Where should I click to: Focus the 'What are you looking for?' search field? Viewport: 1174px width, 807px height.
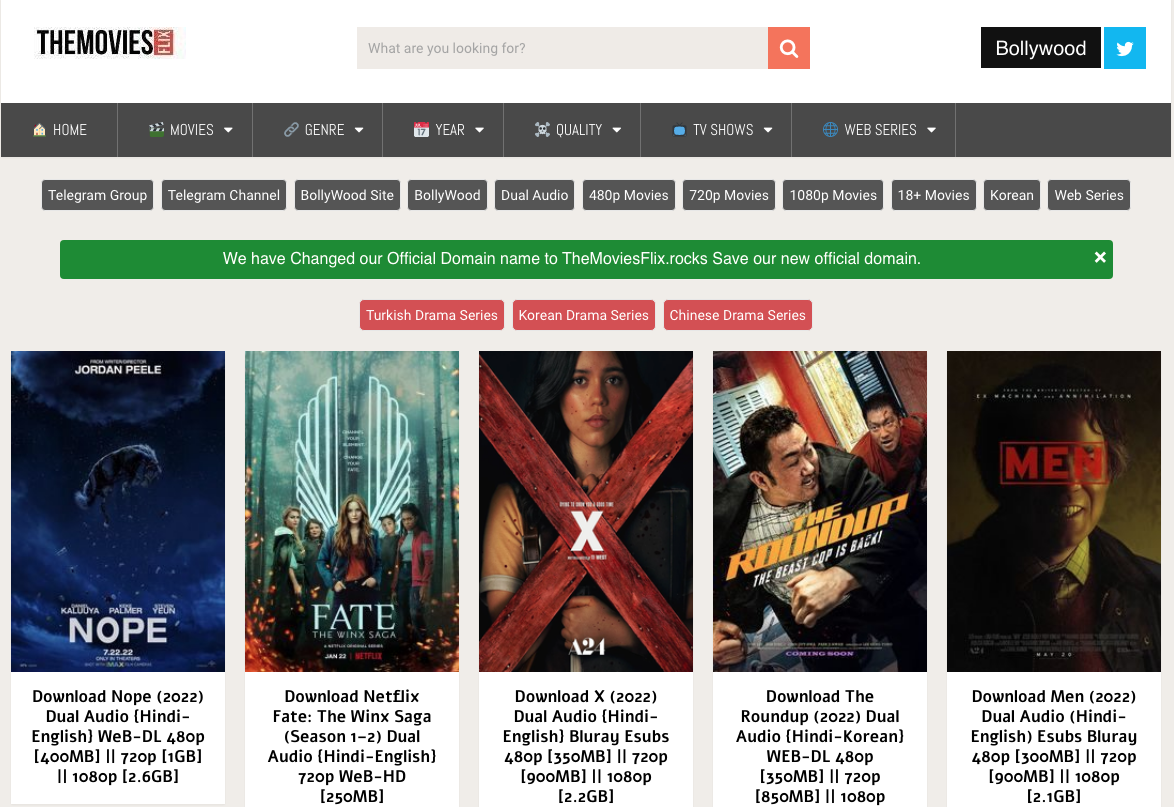pyautogui.click(x=562, y=48)
